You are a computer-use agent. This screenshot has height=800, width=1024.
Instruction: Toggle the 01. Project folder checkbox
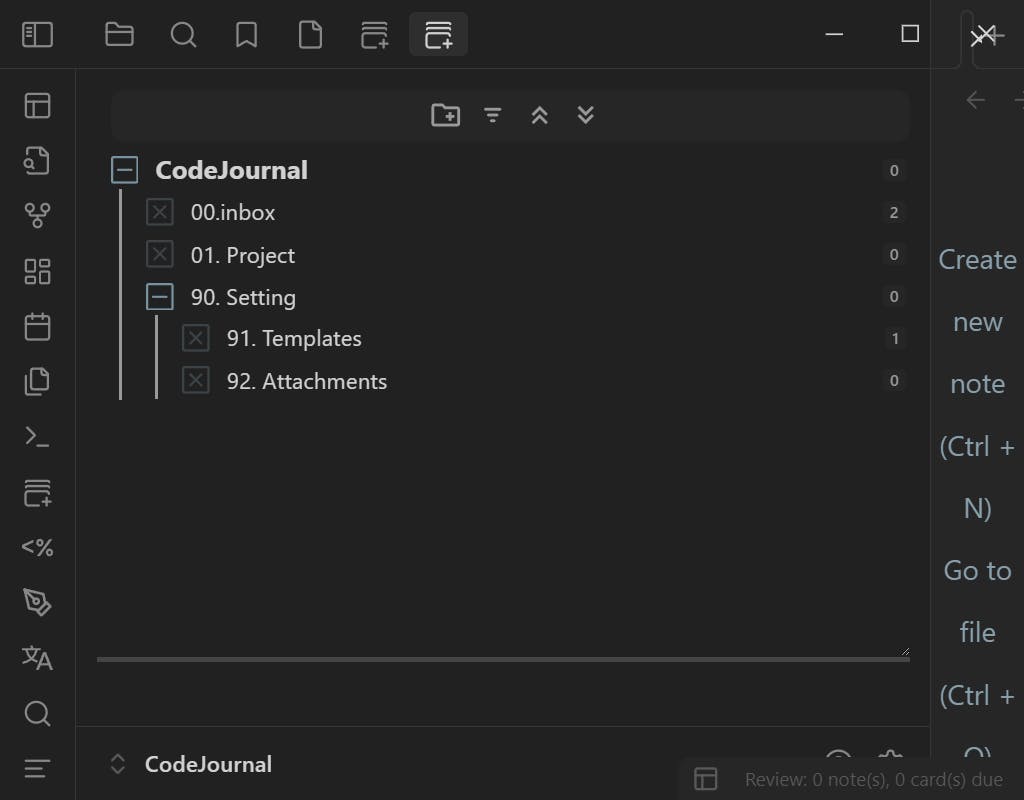[160, 255]
